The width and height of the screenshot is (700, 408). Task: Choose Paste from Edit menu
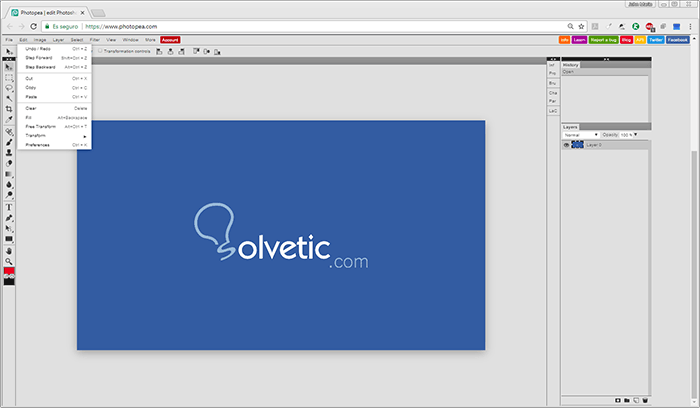click(x=54, y=97)
